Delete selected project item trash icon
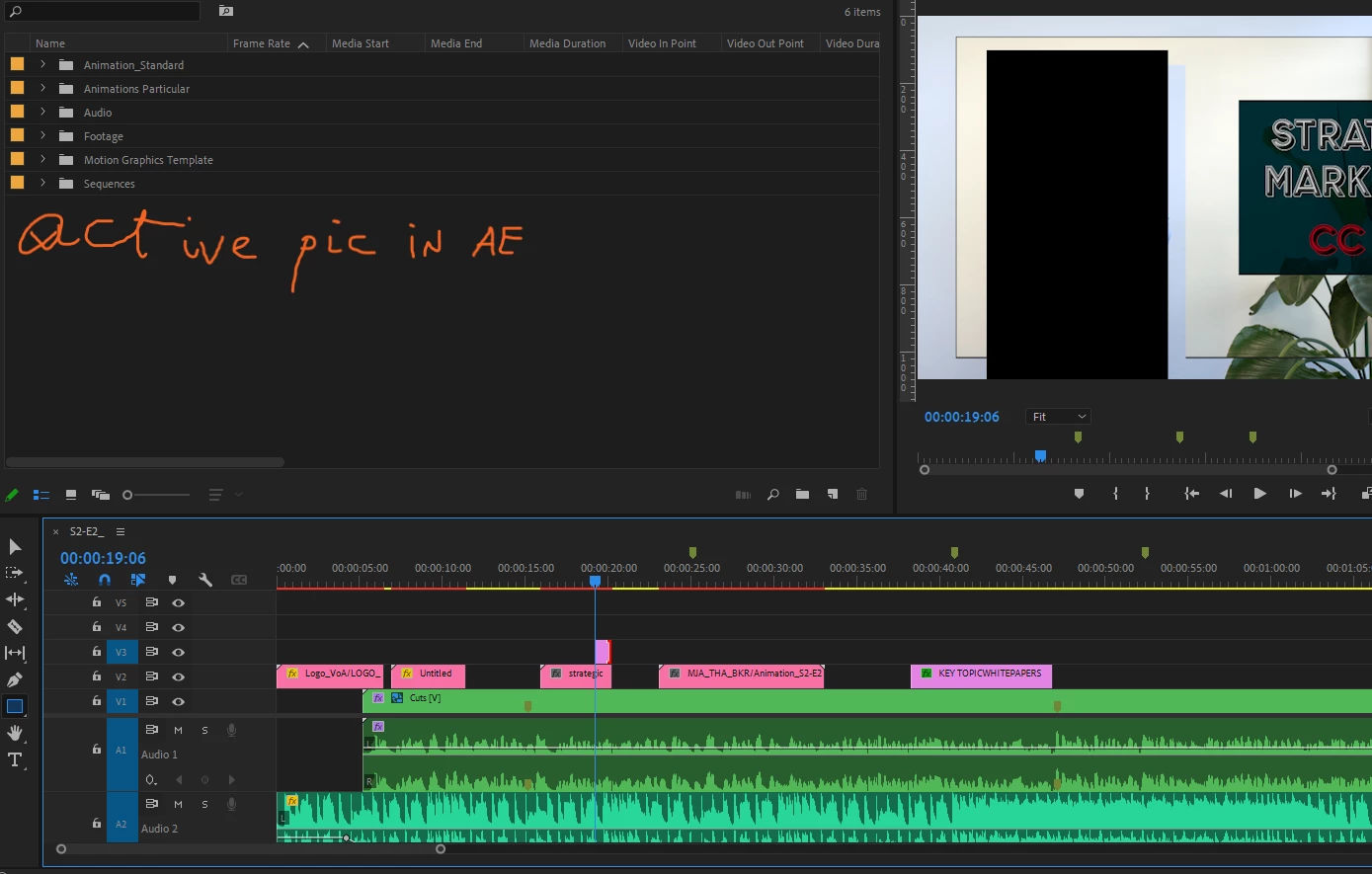1372x874 pixels. (861, 495)
